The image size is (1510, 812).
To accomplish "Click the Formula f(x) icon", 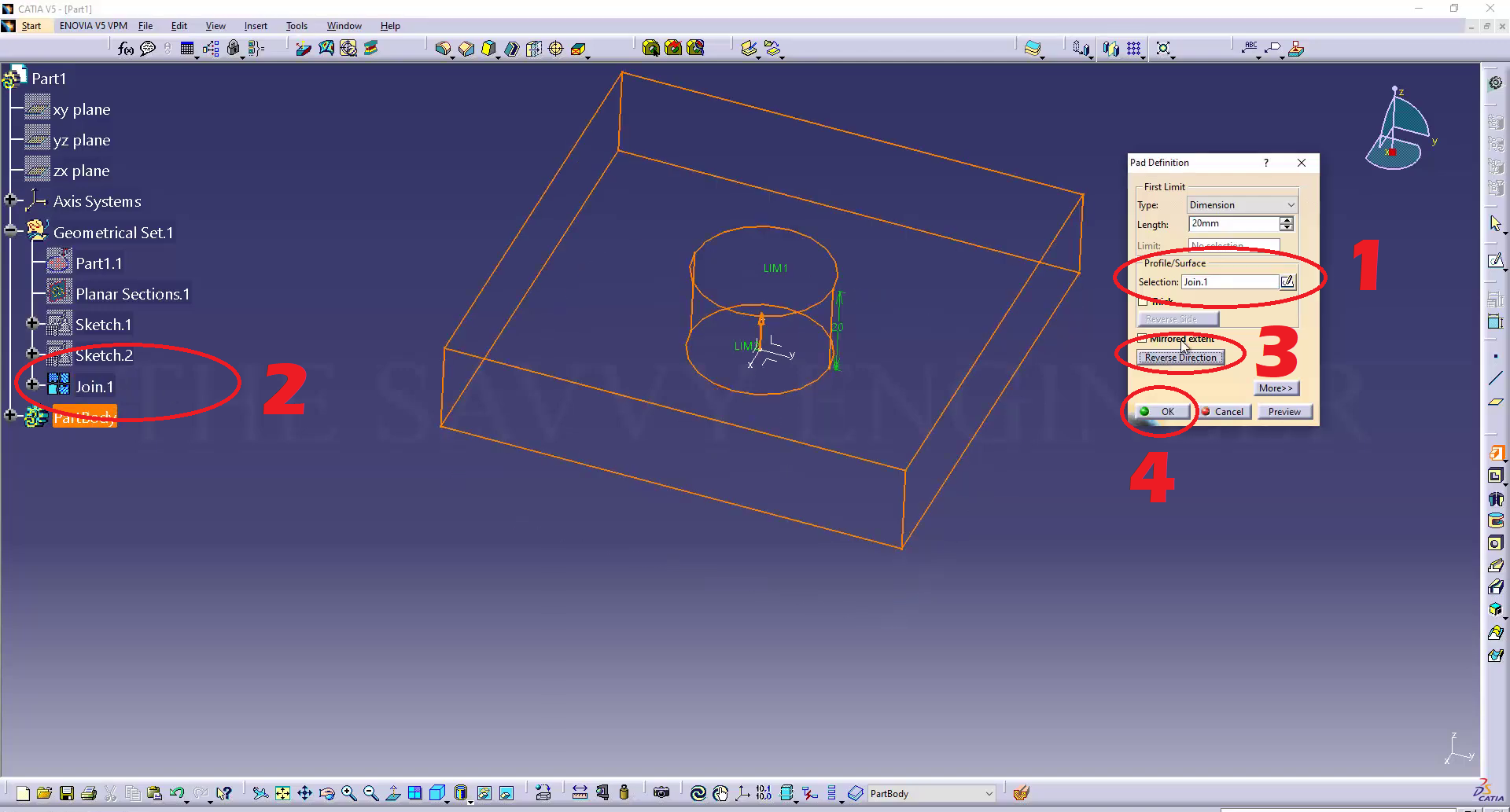I will point(125,49).
